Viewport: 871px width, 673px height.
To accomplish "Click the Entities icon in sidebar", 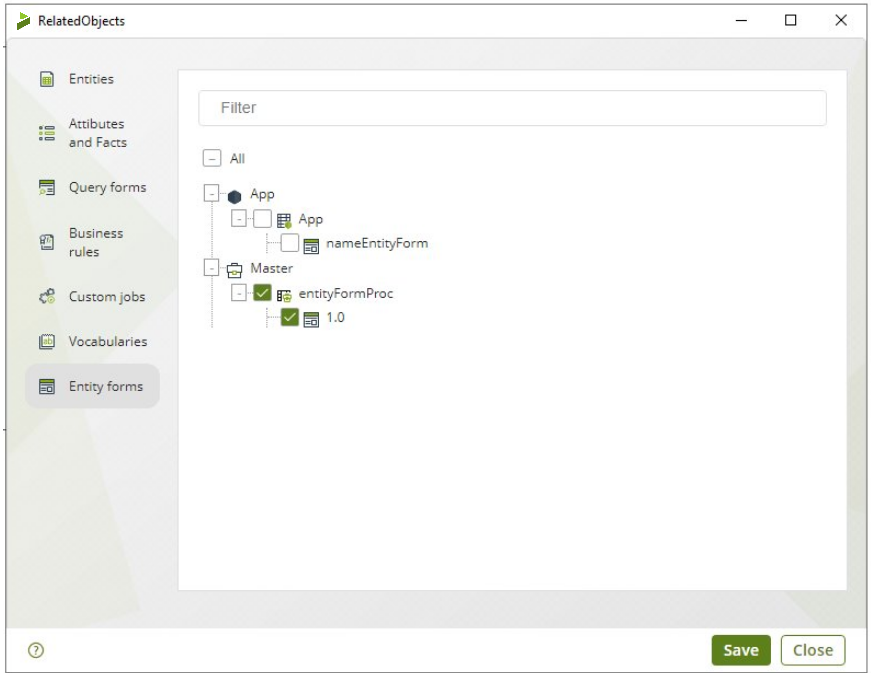I will 46,80.
